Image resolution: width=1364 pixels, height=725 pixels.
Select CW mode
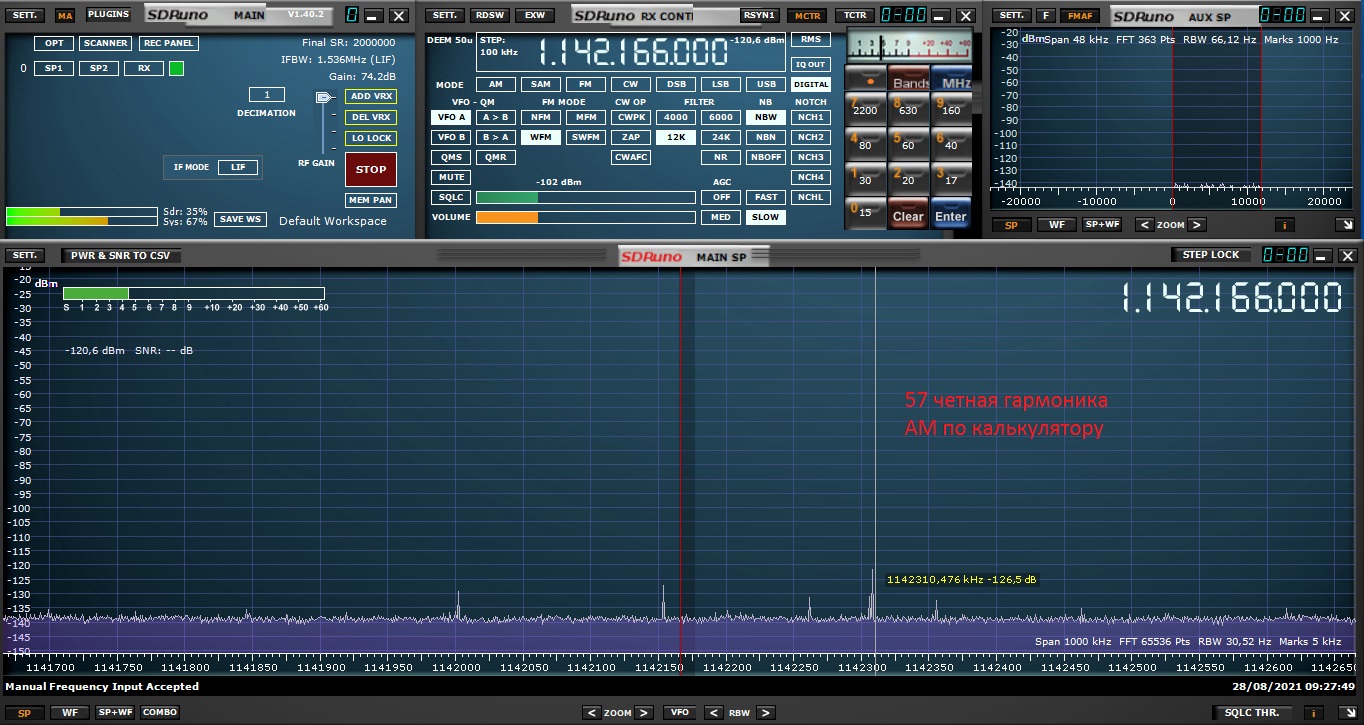pyautogui.click(x=630, y=84)
